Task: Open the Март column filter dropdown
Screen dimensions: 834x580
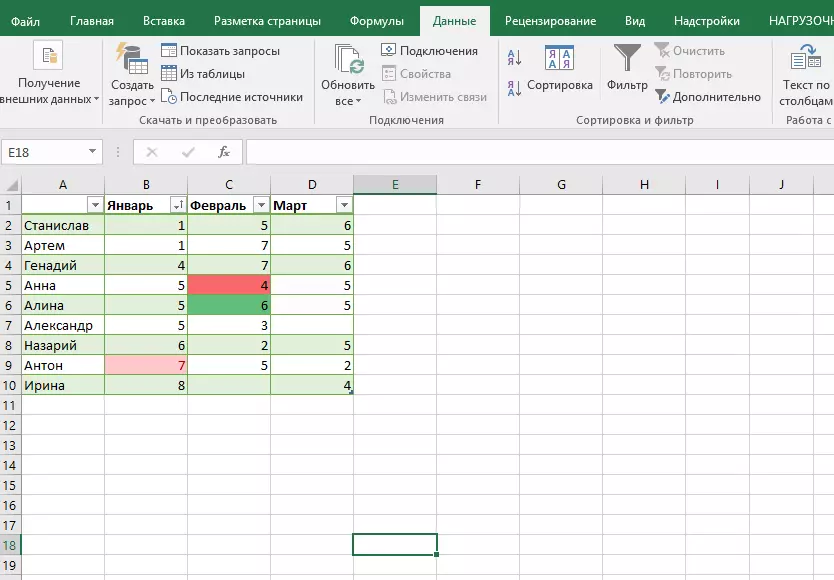Action: click(343, 205)
